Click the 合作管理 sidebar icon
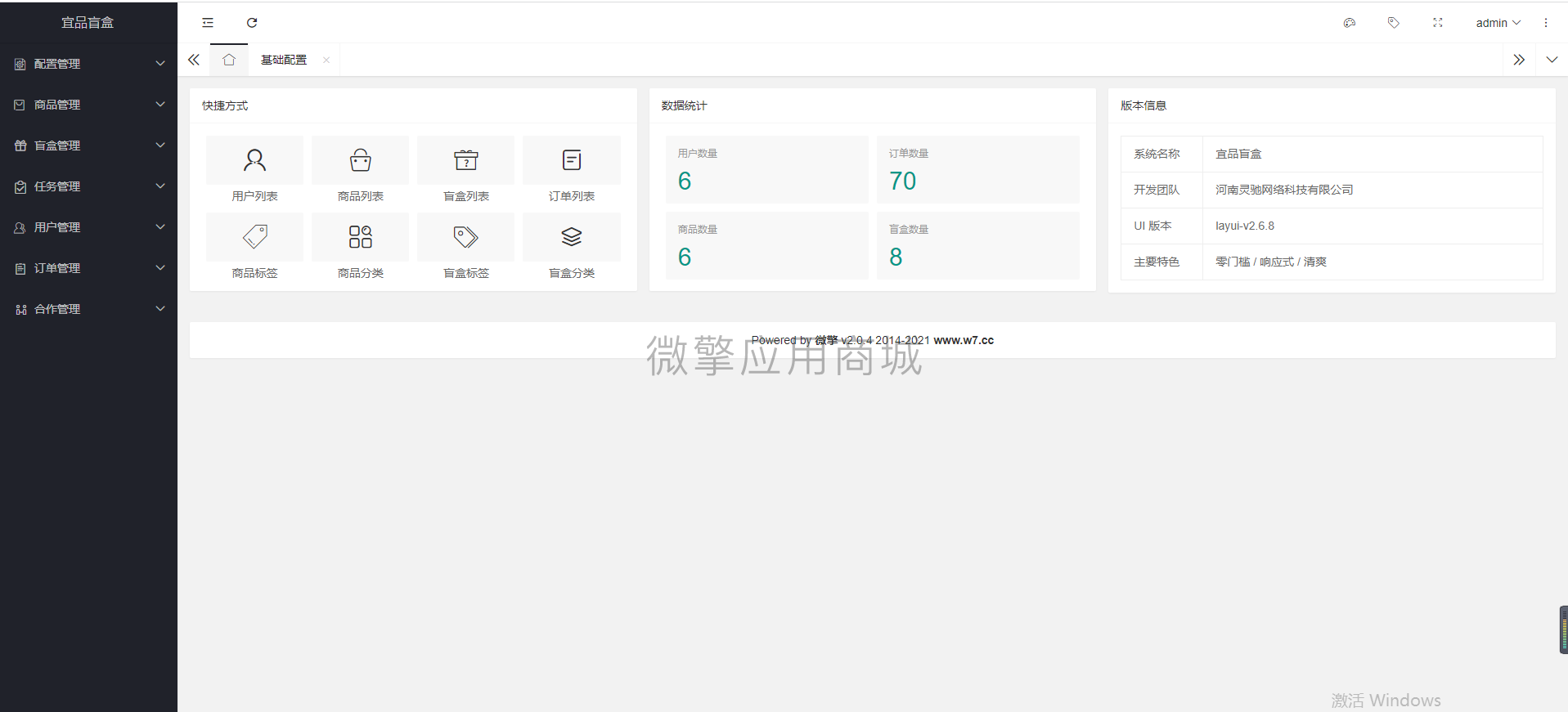Screen dimensions: 1568x712 [x=20, y=309]
